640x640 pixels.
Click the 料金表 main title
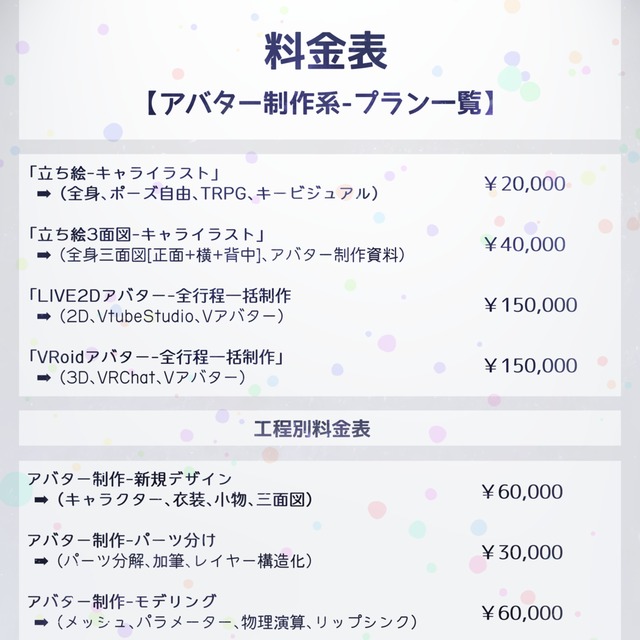(x=325, y=51)
